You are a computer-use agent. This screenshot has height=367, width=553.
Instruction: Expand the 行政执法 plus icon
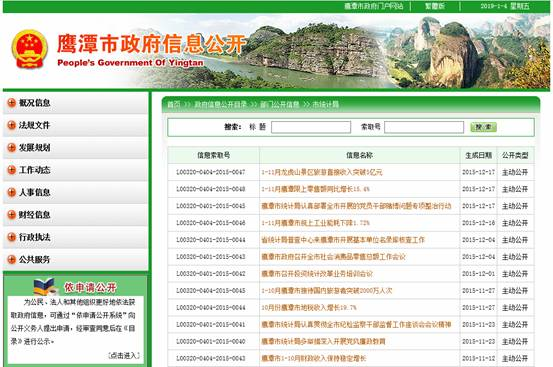coord(11,237)
